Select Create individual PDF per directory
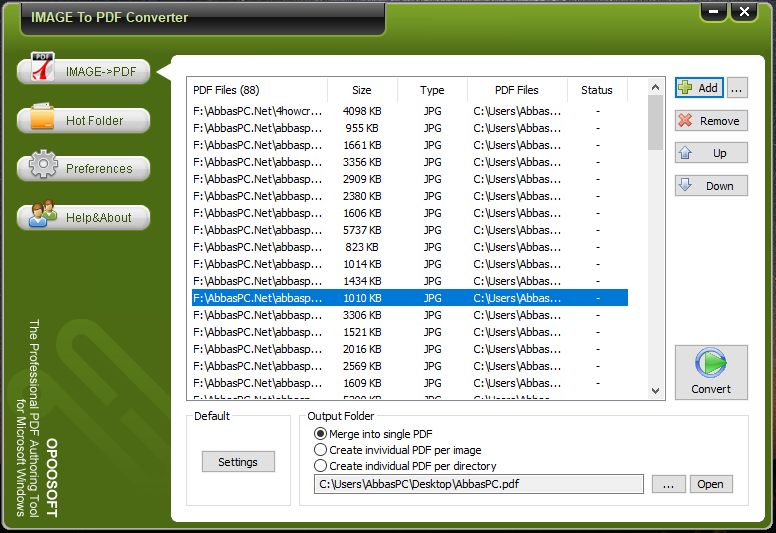 click(405, 466)
